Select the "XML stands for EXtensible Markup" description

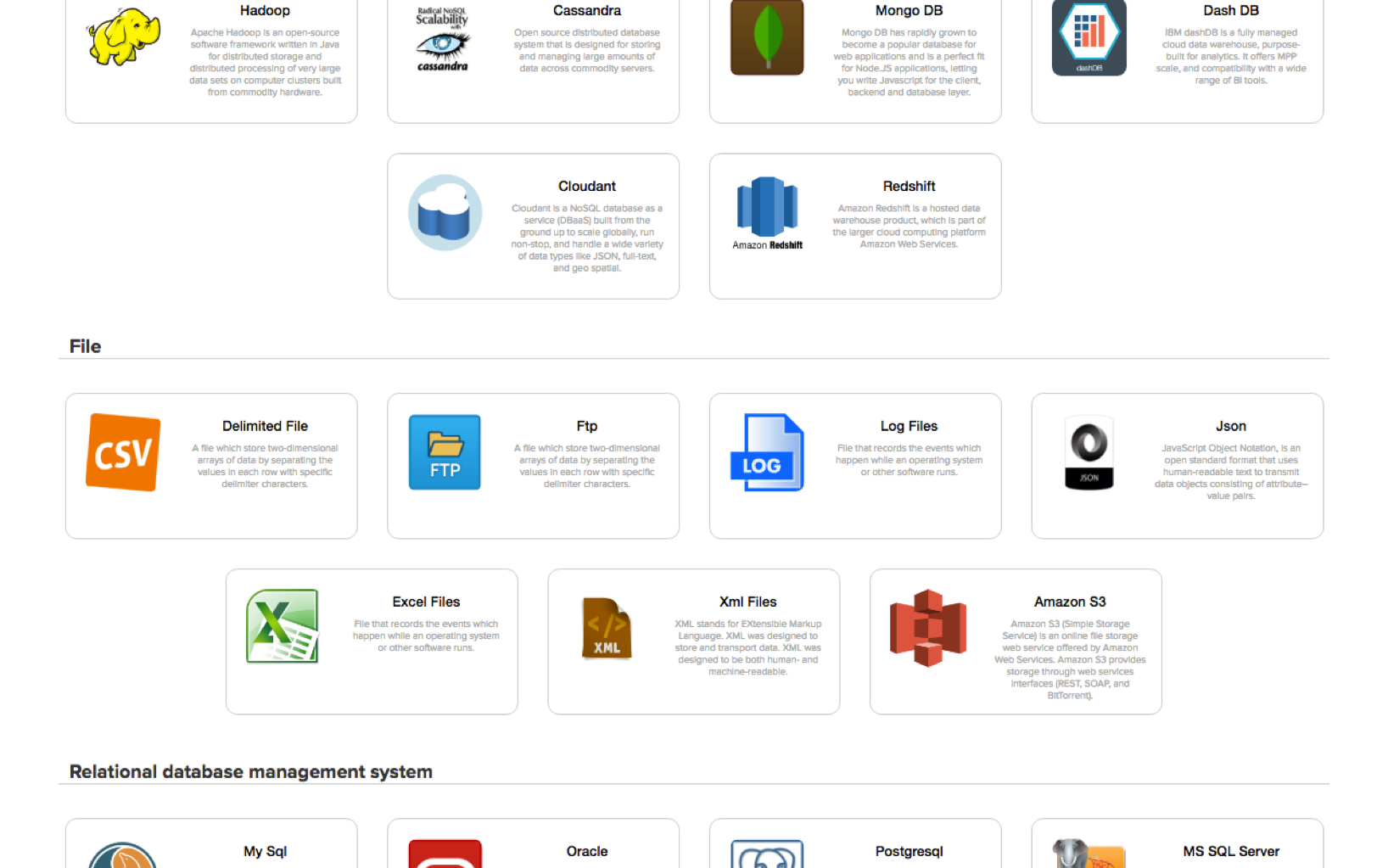(748, 648)
